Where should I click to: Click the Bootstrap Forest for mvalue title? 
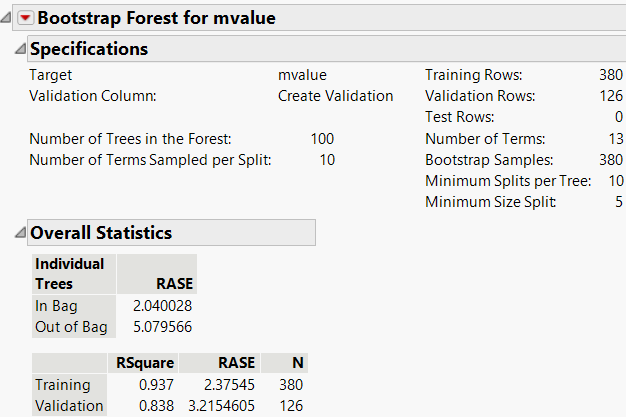point(156,18)
